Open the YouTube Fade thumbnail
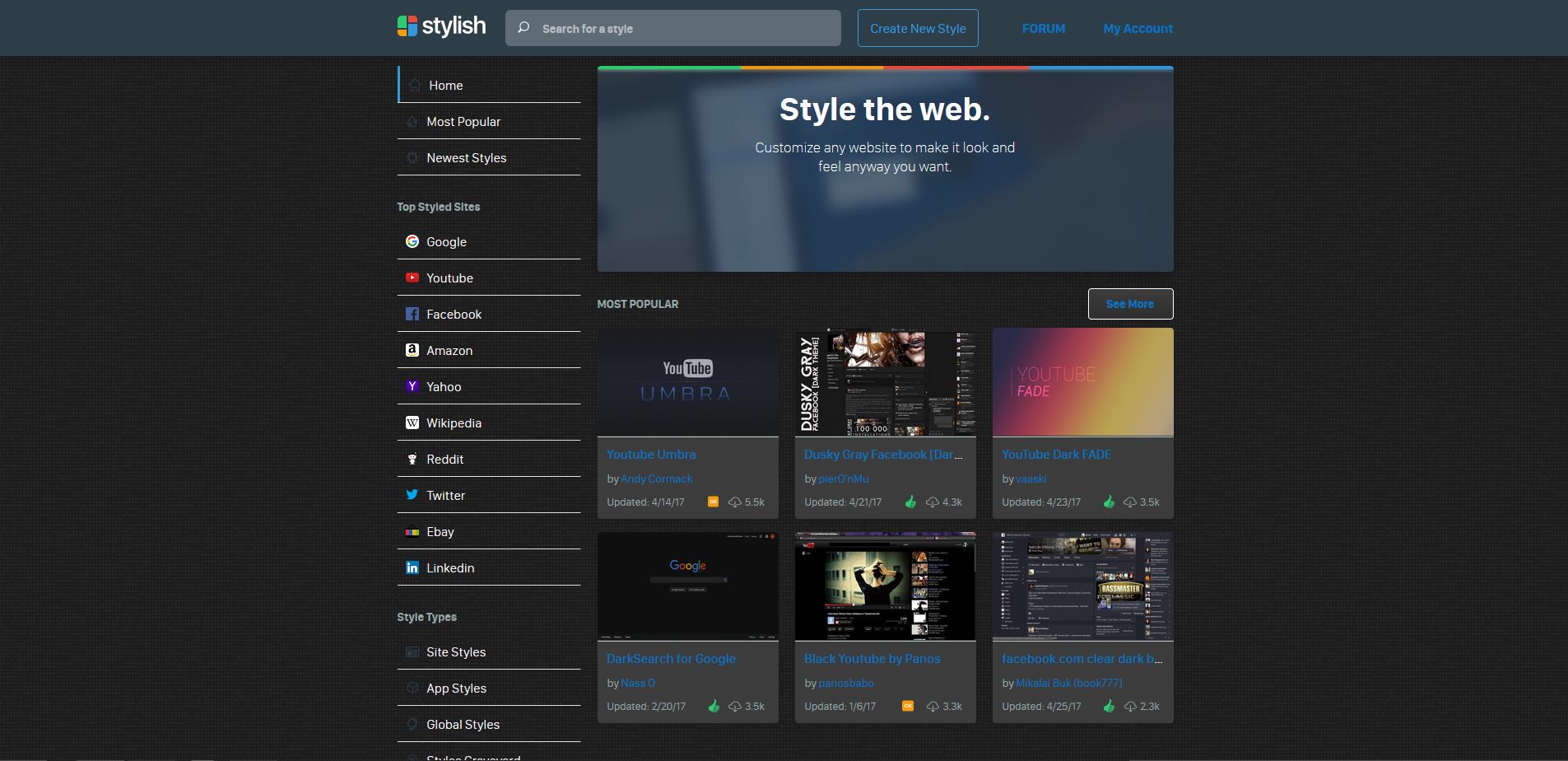 tap(1082, 382)
